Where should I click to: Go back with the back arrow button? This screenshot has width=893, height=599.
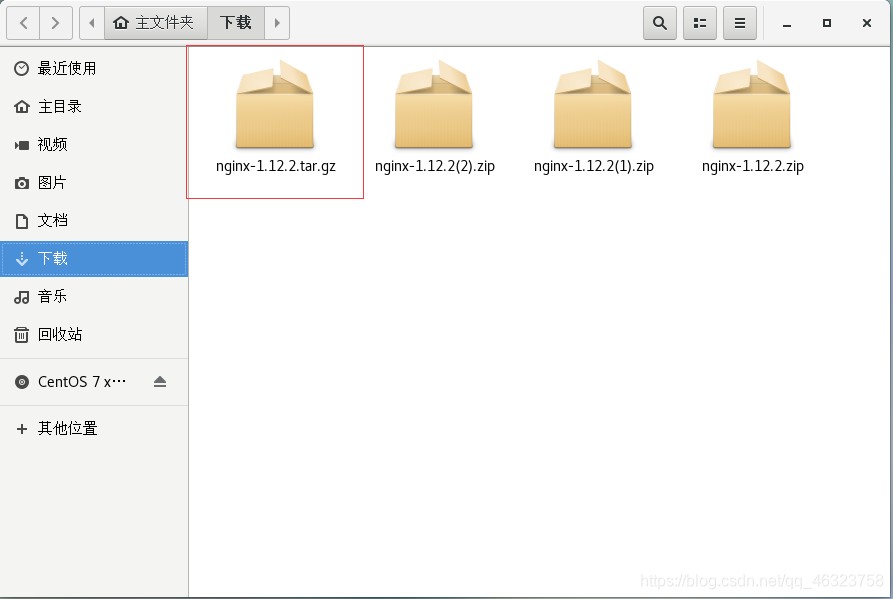tap(23, 23)
